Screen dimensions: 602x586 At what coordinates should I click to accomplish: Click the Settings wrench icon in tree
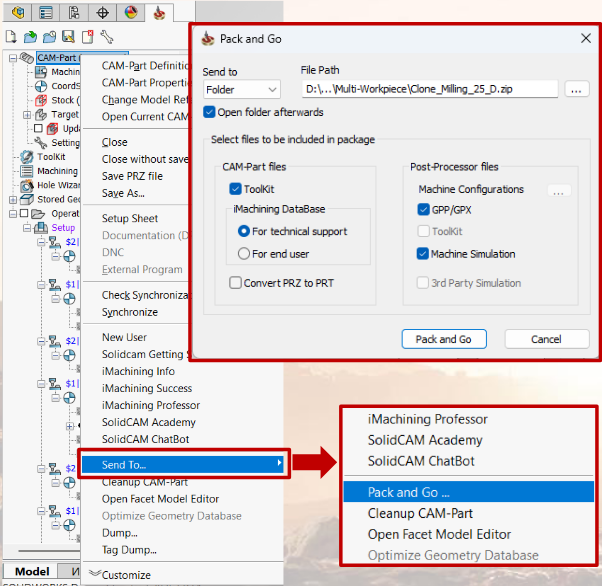click(41, 143)
